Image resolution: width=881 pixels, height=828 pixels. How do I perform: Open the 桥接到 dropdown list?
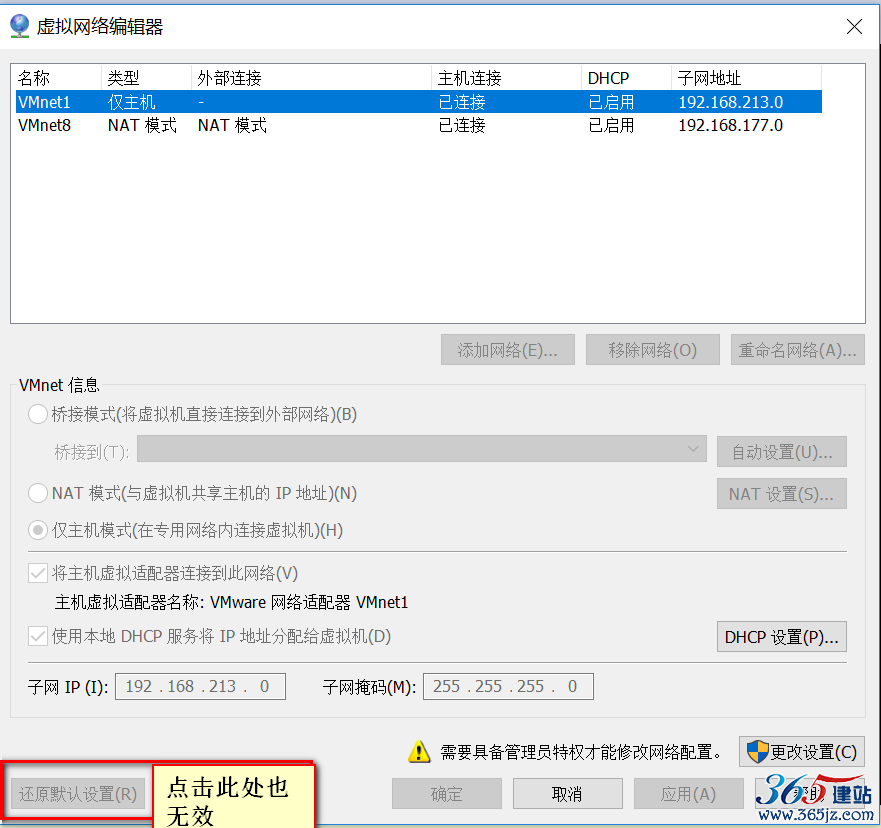click(x=421, y=449)
